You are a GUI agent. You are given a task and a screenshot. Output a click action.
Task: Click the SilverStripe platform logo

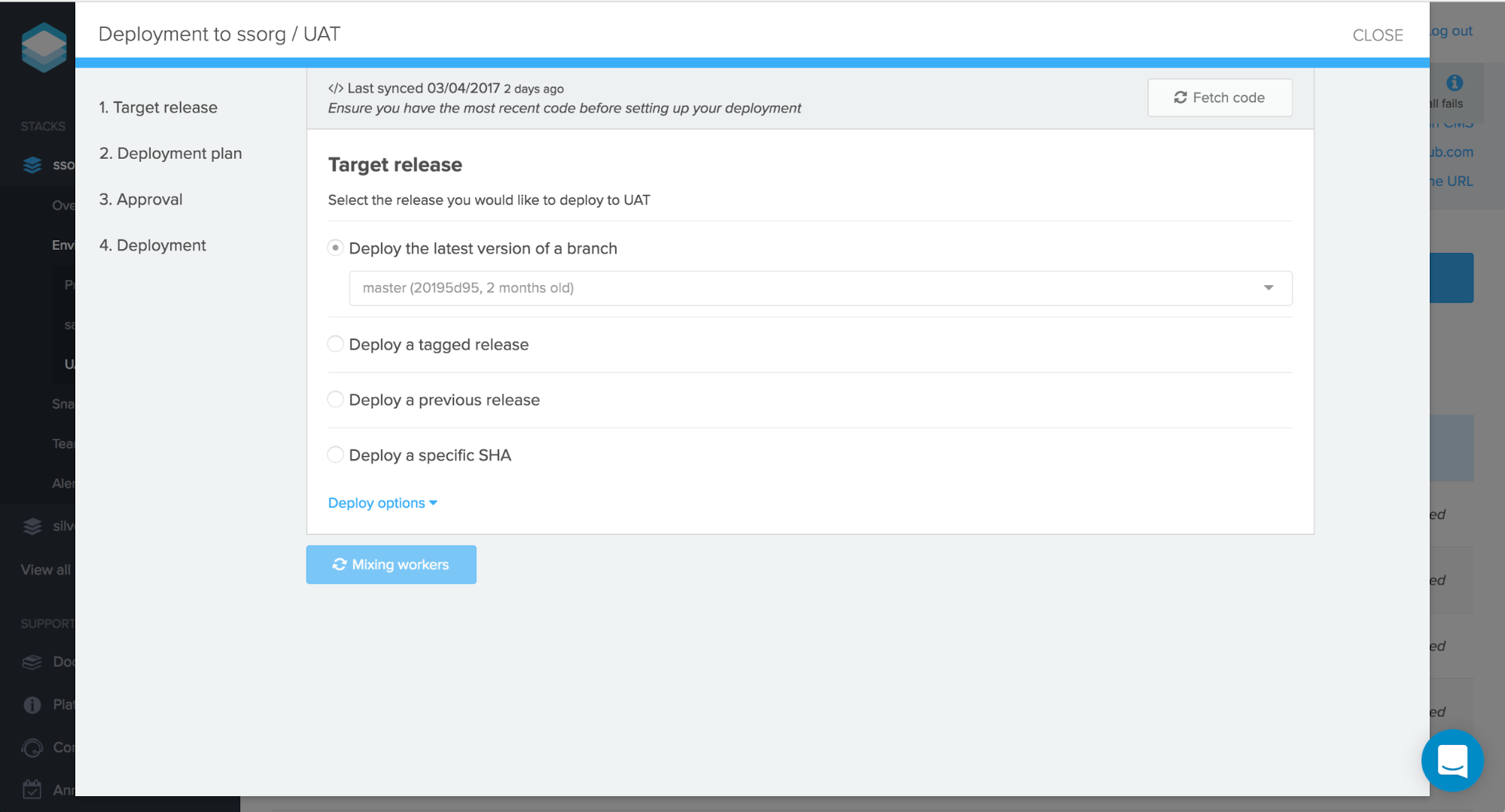point(44,47)
